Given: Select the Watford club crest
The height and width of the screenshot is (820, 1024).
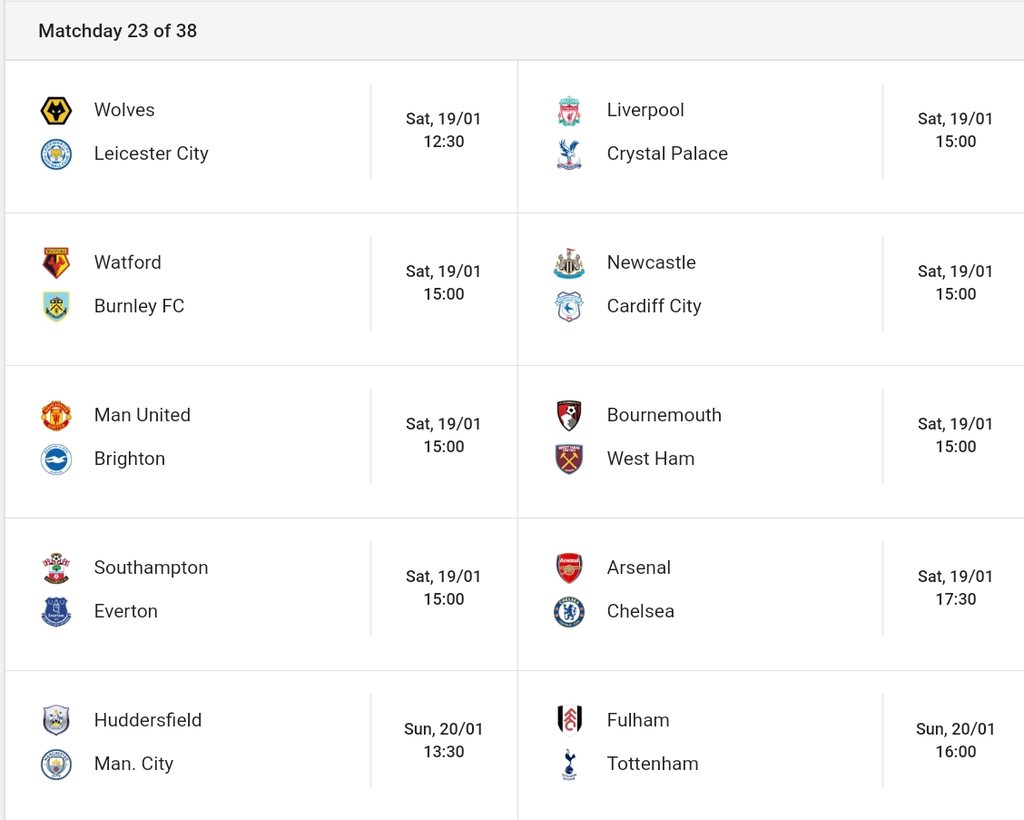Looking at the screenshot, I should pos(56,263).
